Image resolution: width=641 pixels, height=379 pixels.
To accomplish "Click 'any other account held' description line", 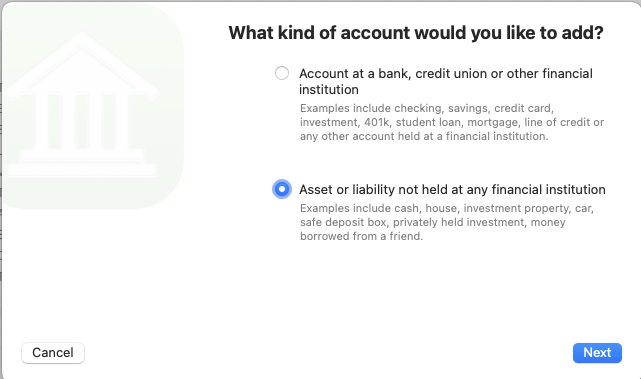I will coord(424,136).
